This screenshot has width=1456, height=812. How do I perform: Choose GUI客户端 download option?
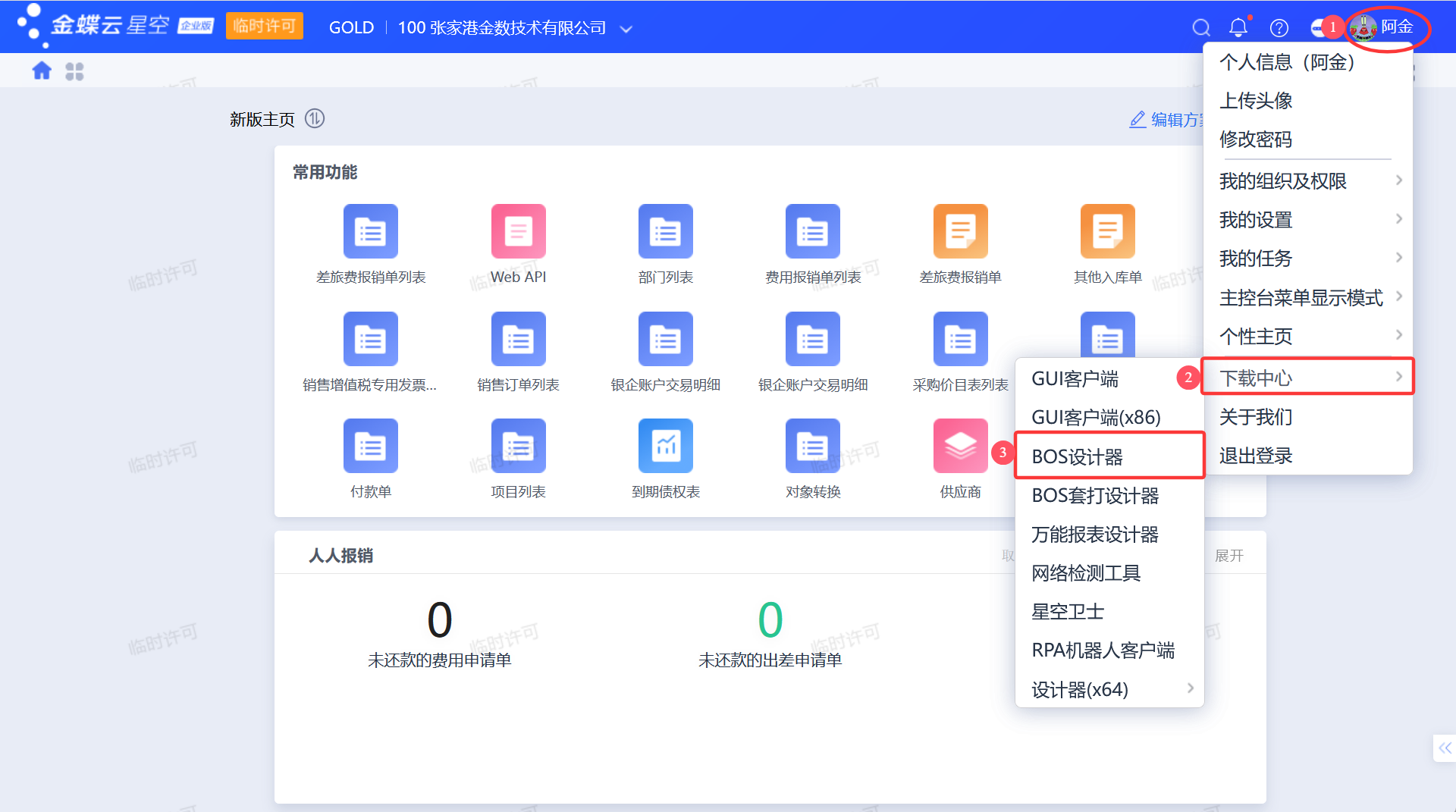click(1109, 378)
